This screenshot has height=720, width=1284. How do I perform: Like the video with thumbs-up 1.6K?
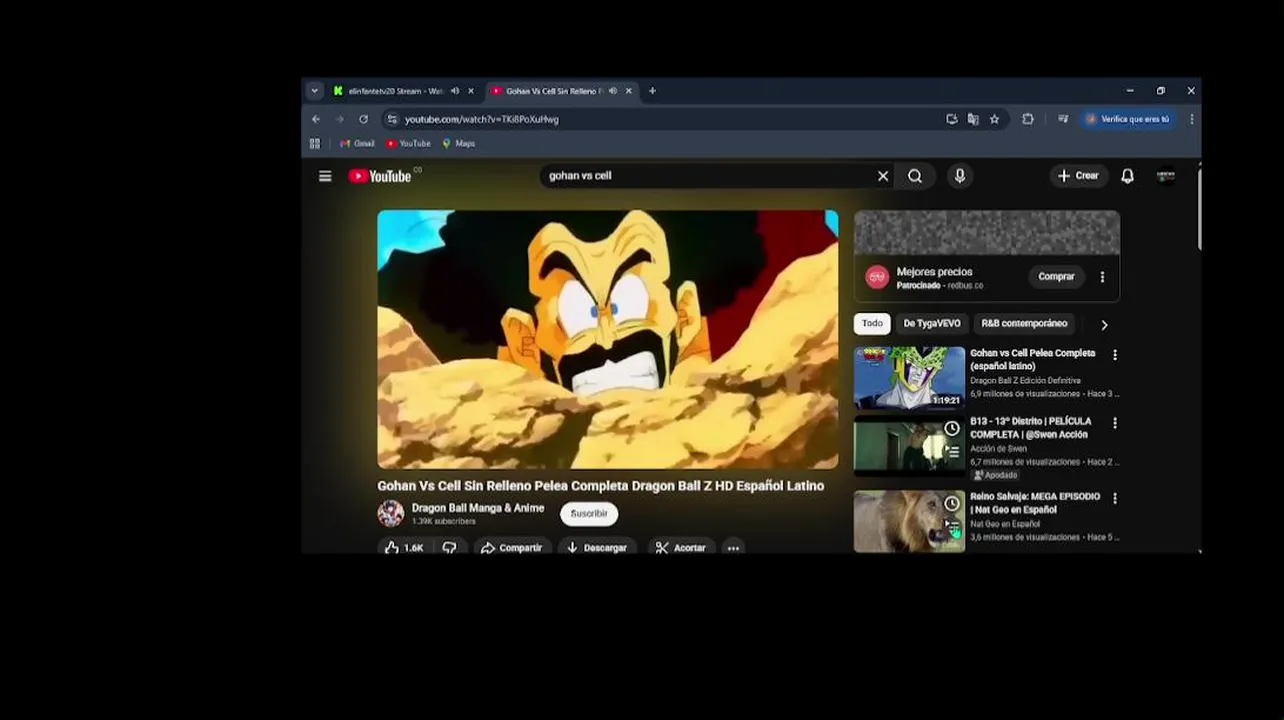(x=404, y=548)
